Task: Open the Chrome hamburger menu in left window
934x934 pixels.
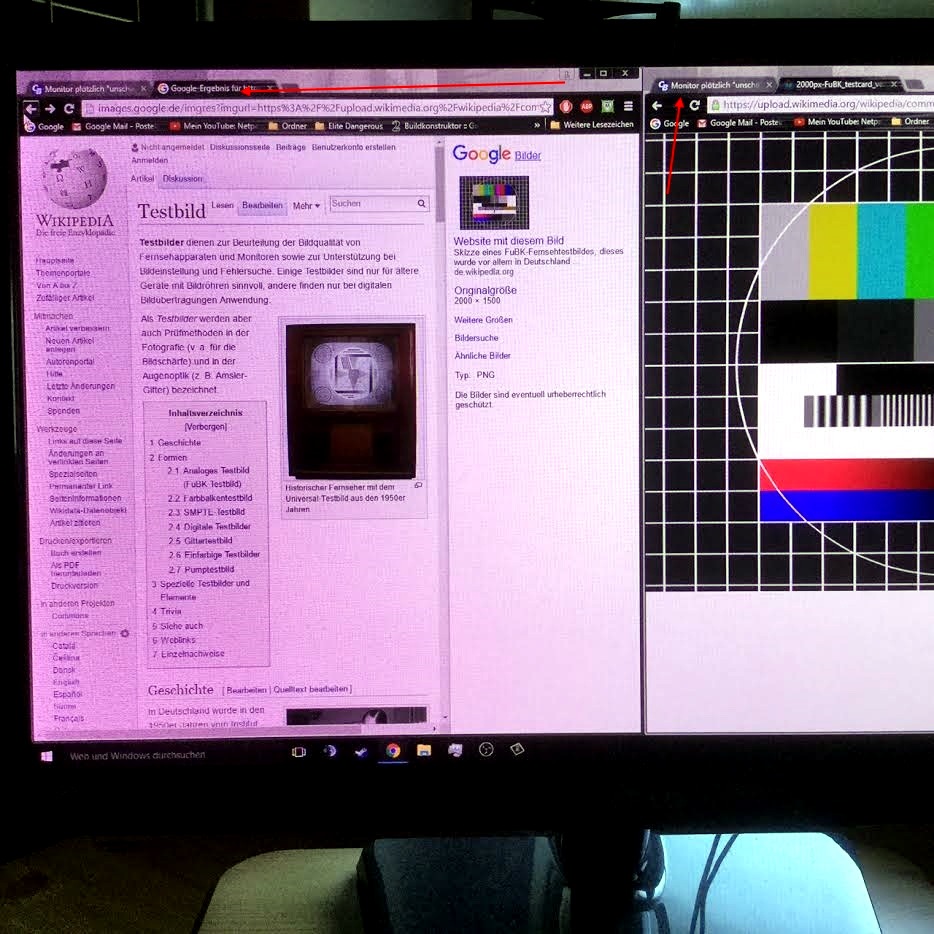Action: tap(628, 106)
